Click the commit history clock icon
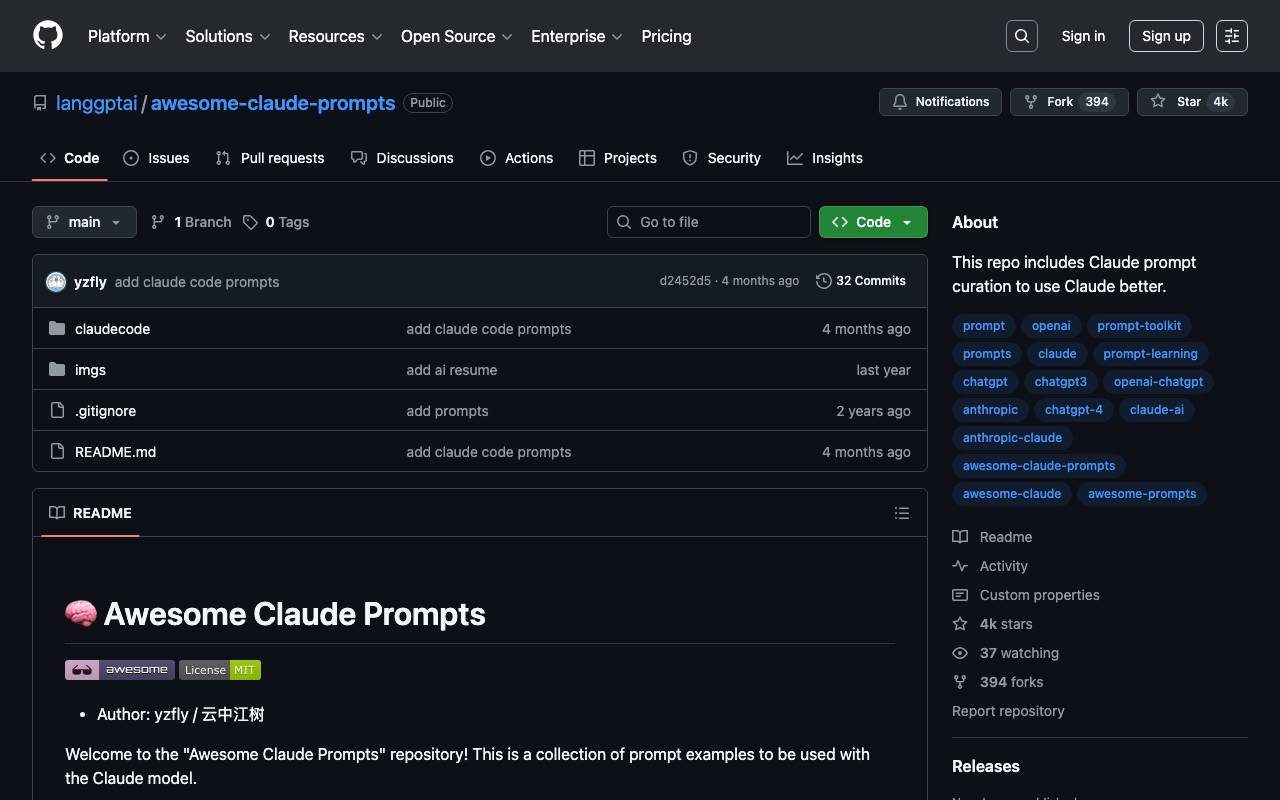Screen dimensions: 1280x800 (x=823, y=281)
